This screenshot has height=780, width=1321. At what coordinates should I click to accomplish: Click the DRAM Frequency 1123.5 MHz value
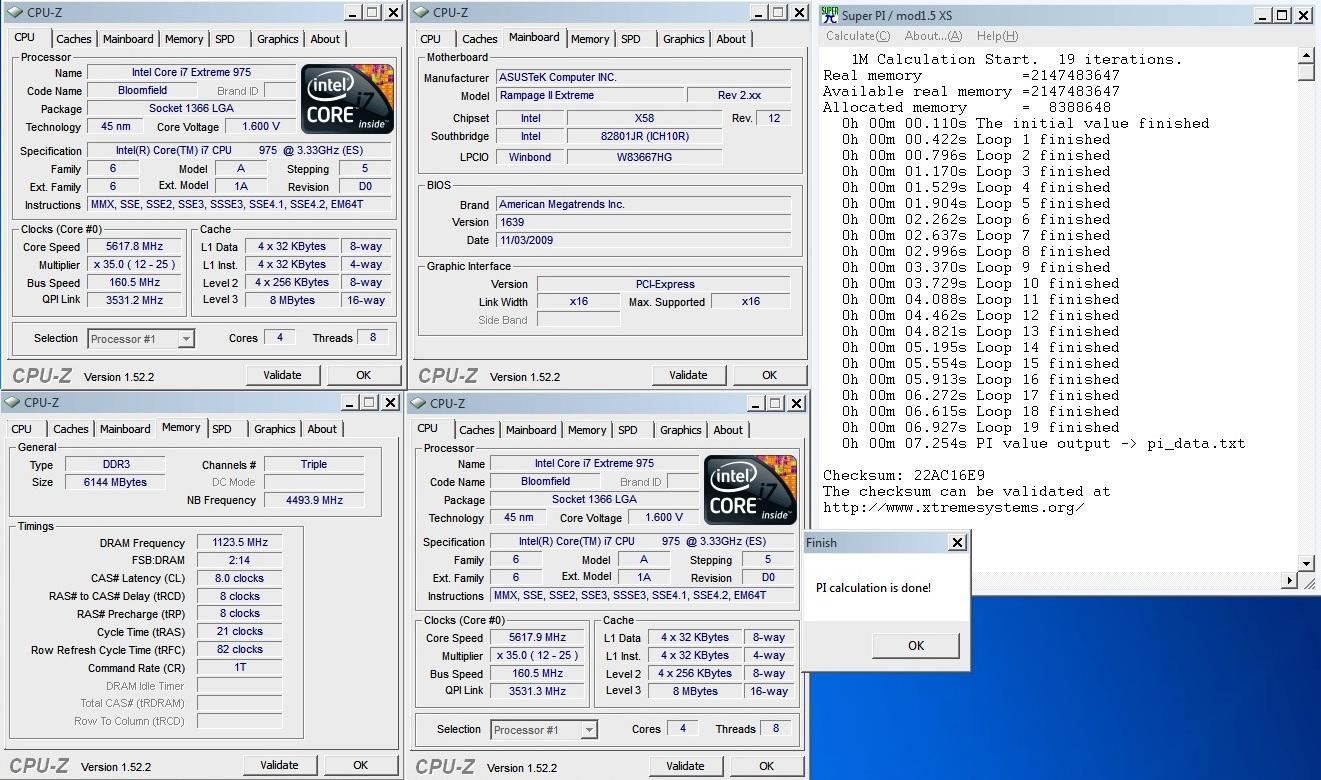[x=239, y=543]
